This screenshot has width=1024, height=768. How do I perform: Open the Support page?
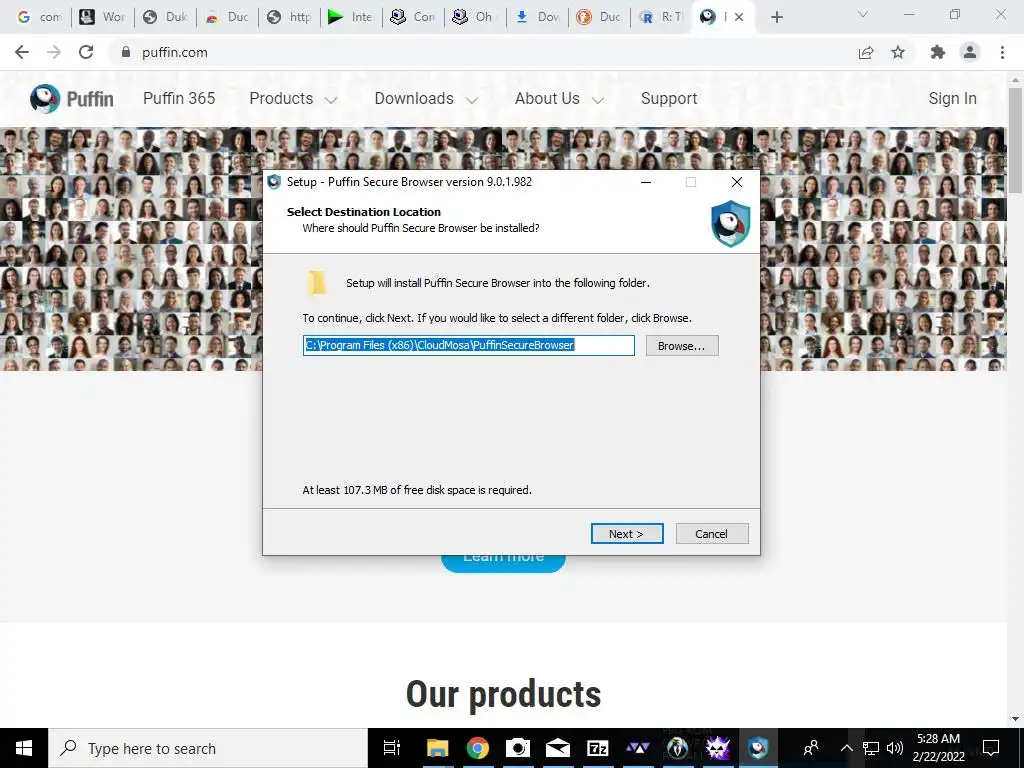[669, 99]
